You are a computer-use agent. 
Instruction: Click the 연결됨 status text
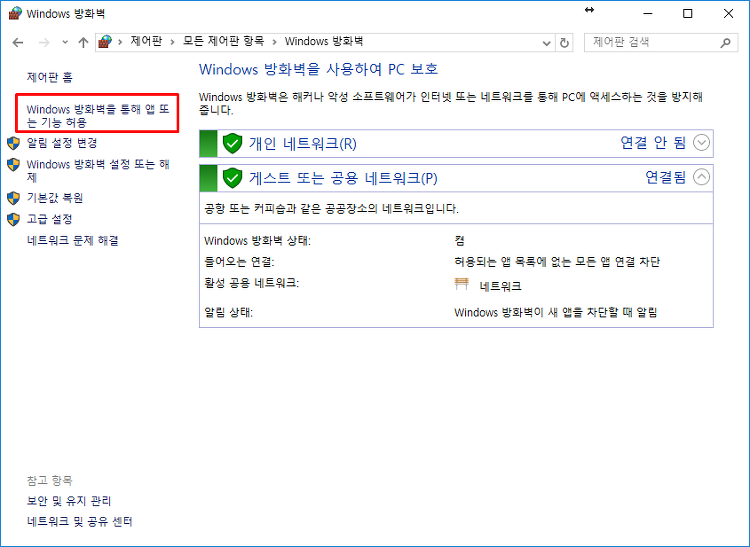[x=665, y=177]
